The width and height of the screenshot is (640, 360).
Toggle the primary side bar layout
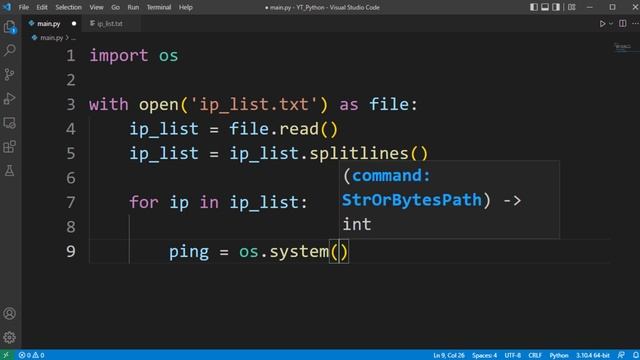(533, 7)
